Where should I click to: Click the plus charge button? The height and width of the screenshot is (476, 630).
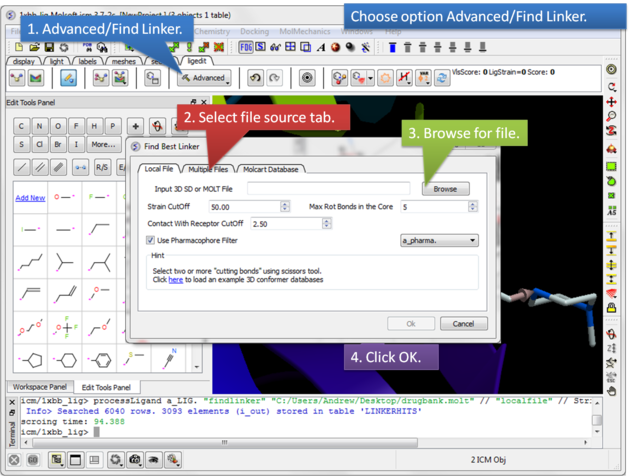tap(137, 126)
